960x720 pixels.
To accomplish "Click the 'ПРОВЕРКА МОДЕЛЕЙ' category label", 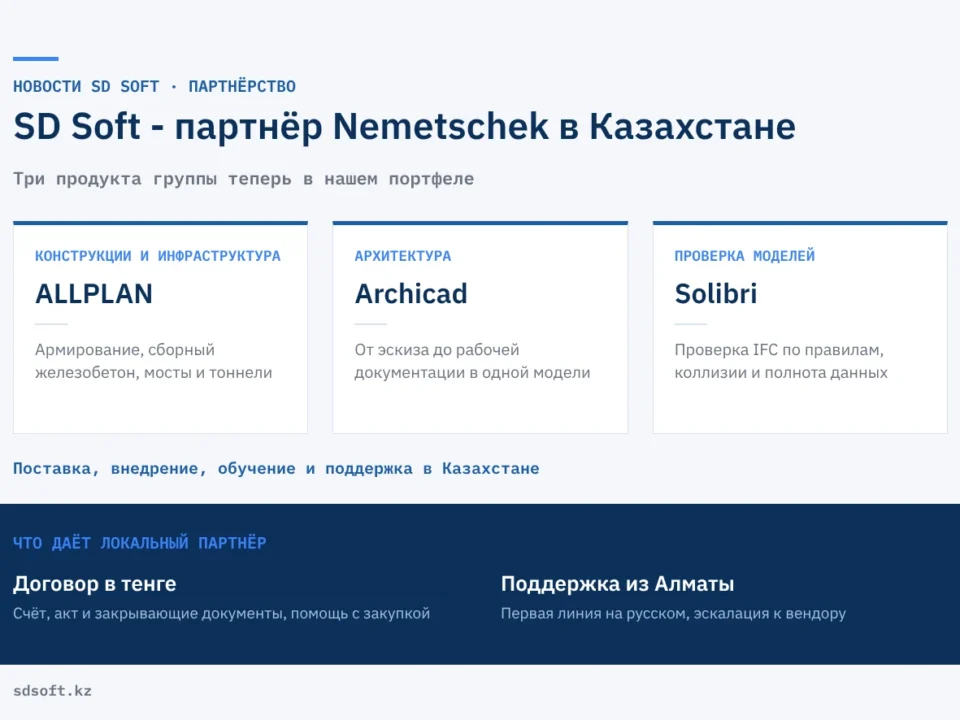I will (744, 256).
